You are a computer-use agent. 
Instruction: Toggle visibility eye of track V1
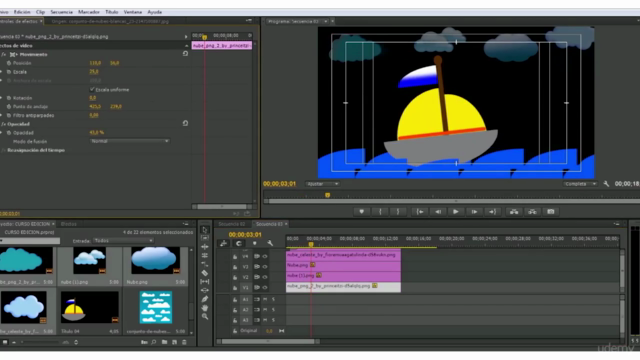pos(265,287)
